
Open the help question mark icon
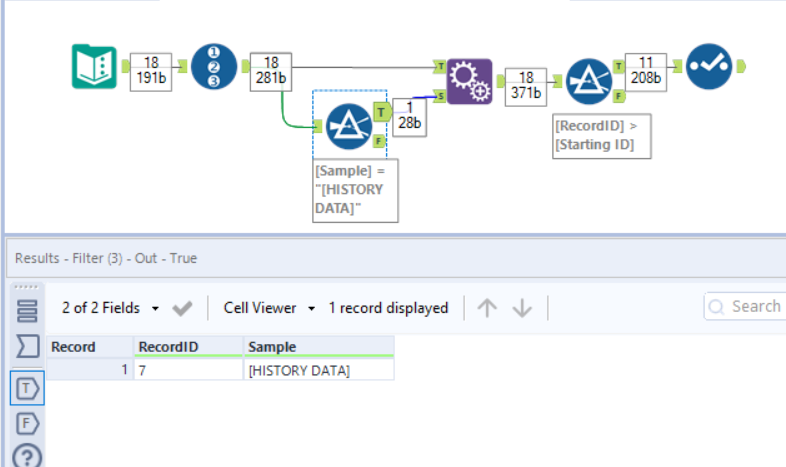(27, 456)
